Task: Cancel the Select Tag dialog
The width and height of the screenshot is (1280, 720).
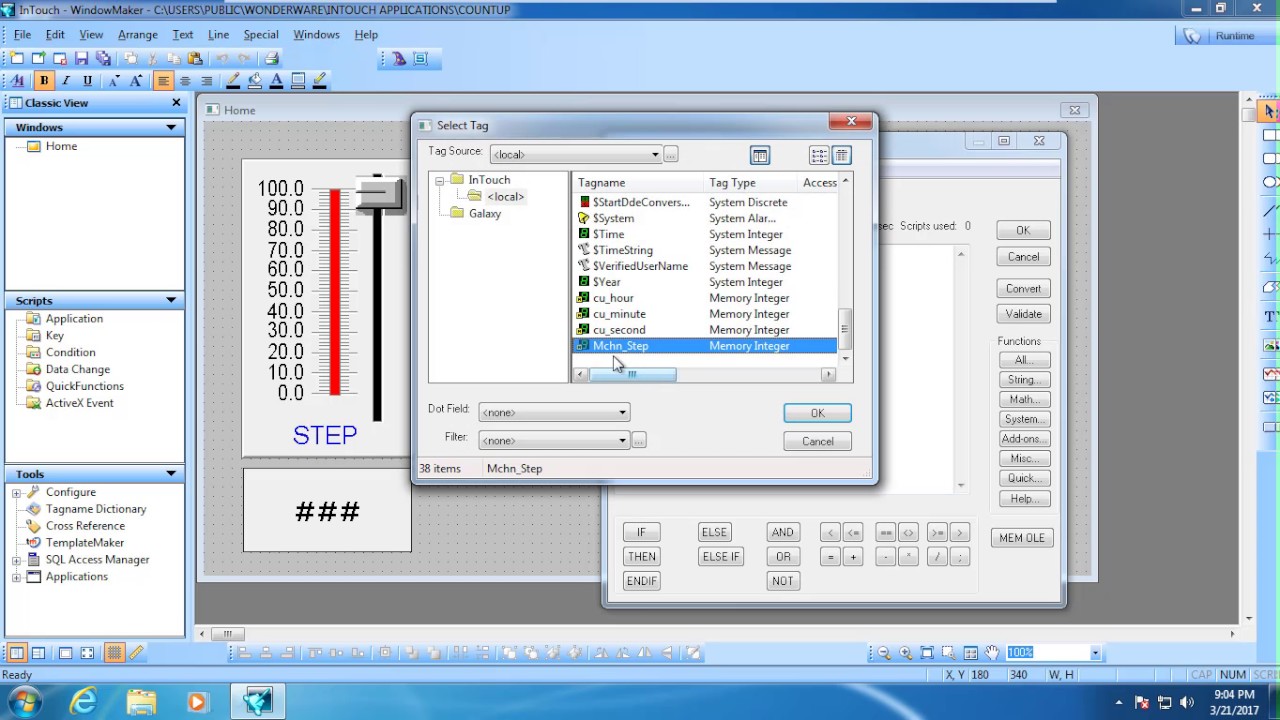Action: click(x=817, y=441)
